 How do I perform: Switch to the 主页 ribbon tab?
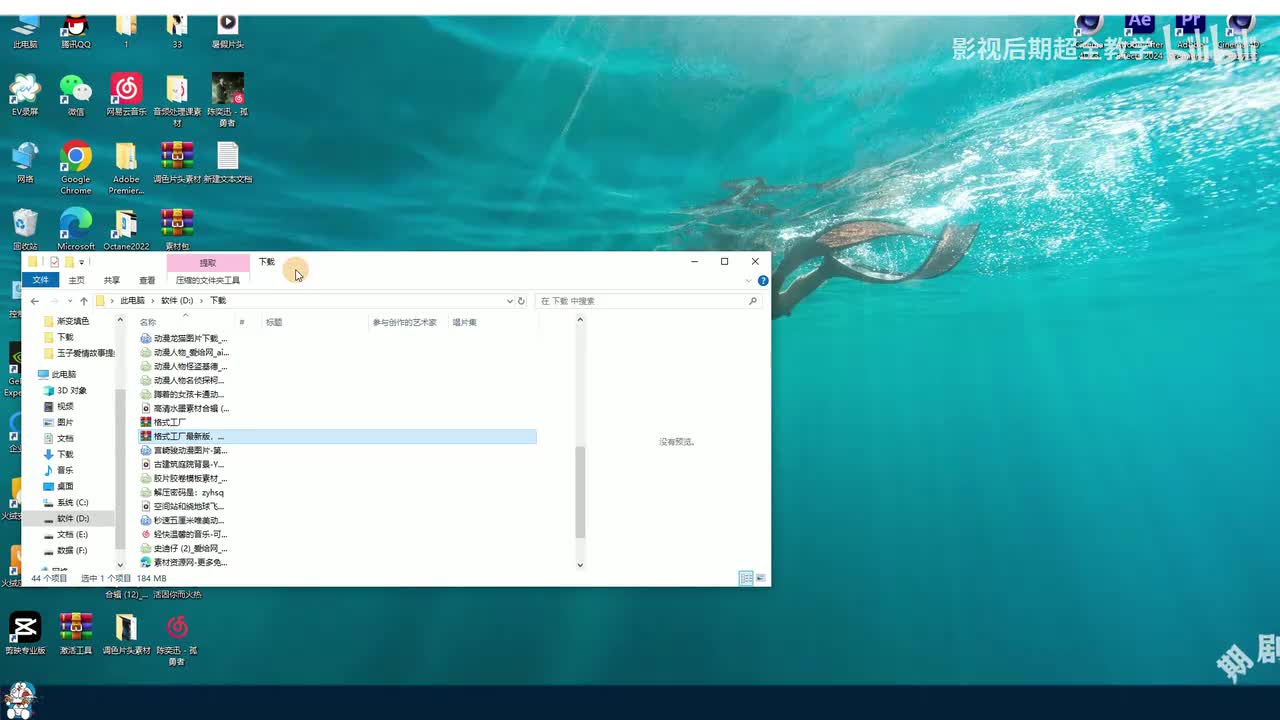76,280
